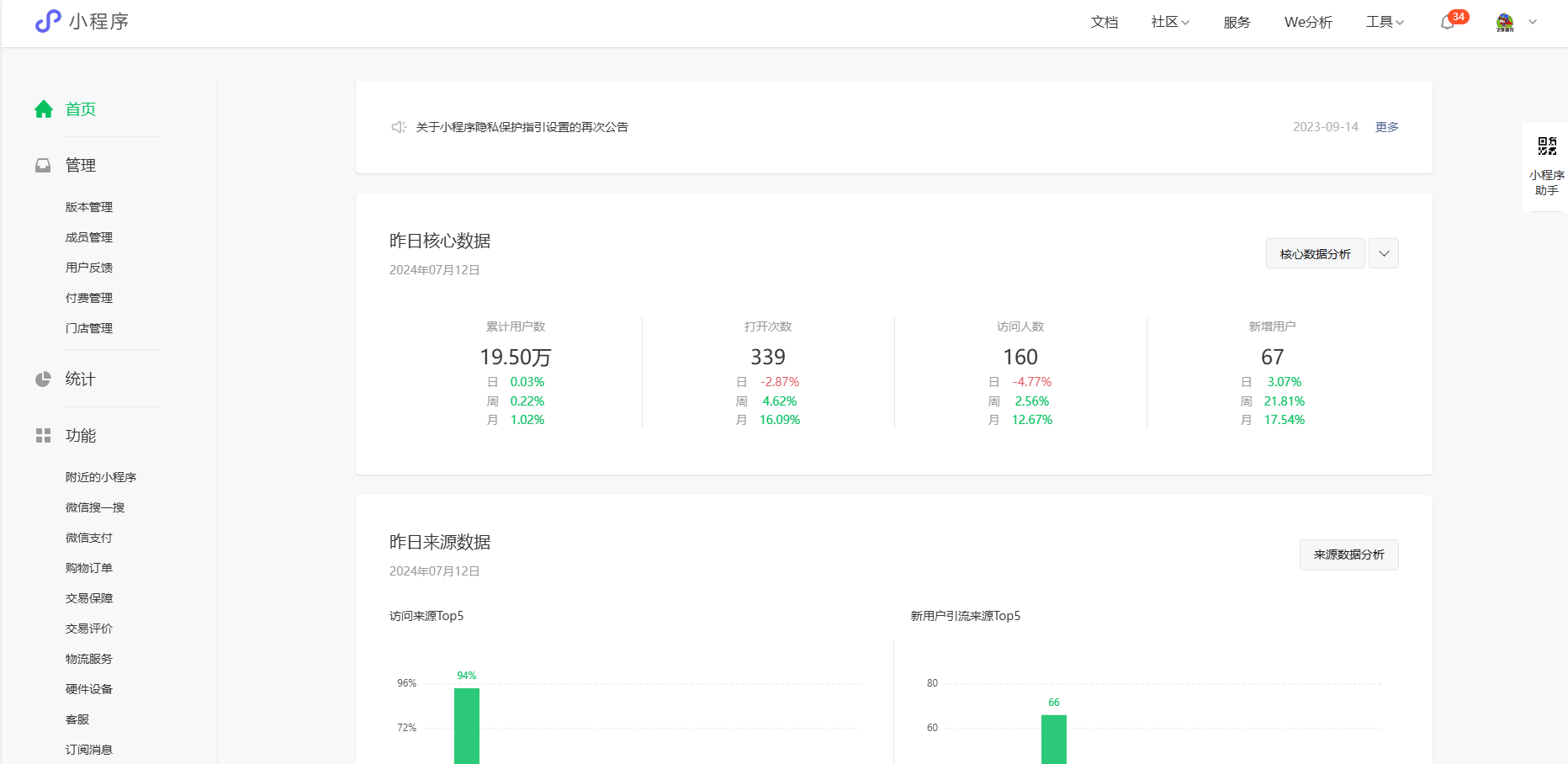
Task: Click the 昨日核心数据 heading
Action: pyautogui.click(x=440, y=241)
